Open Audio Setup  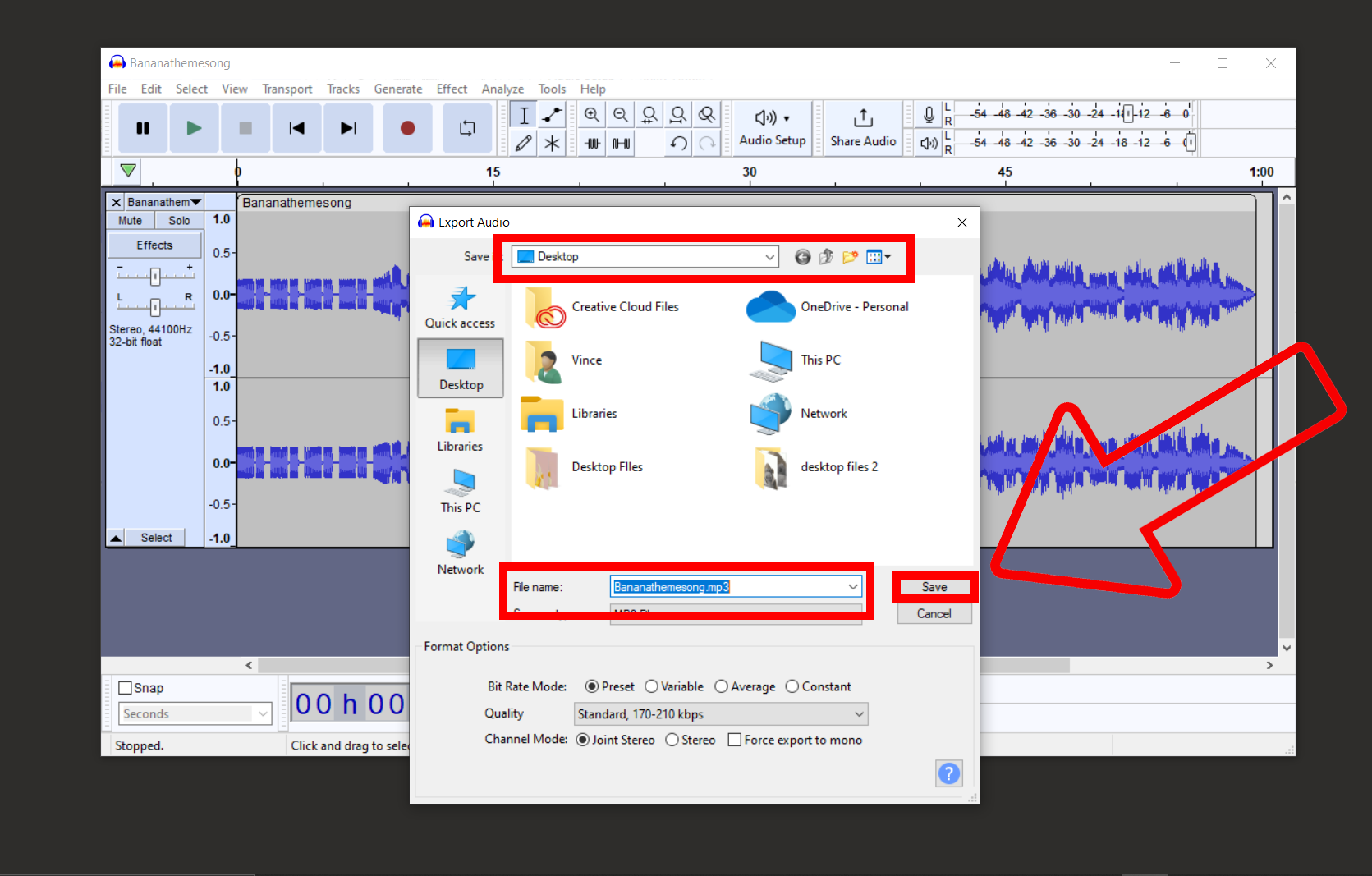click(x=770, y=128)
